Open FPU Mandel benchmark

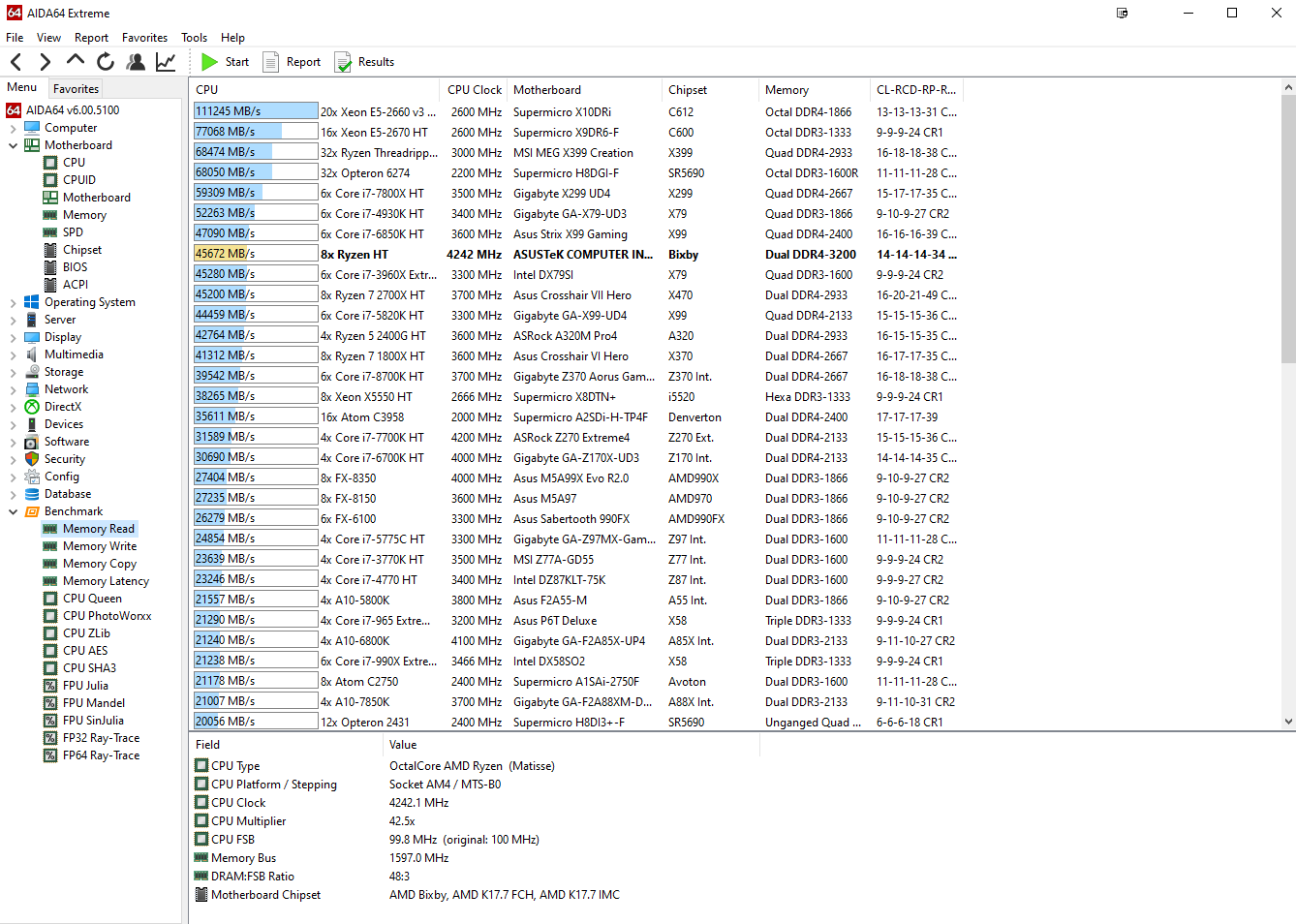(93, 703)
